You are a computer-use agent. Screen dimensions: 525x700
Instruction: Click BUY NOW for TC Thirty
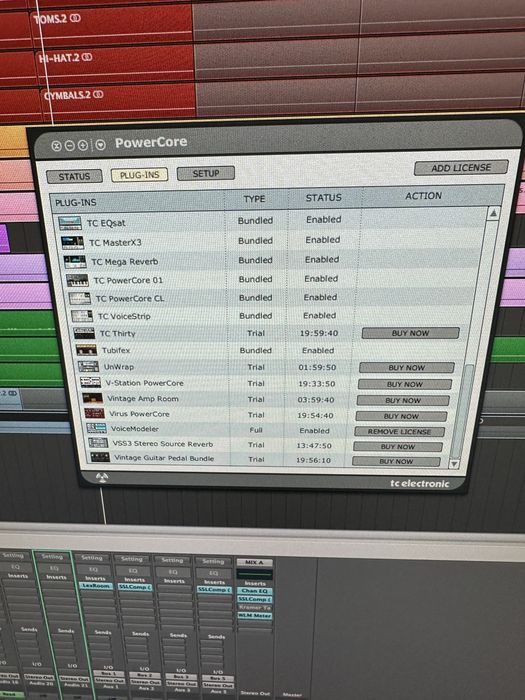point(410,333)
